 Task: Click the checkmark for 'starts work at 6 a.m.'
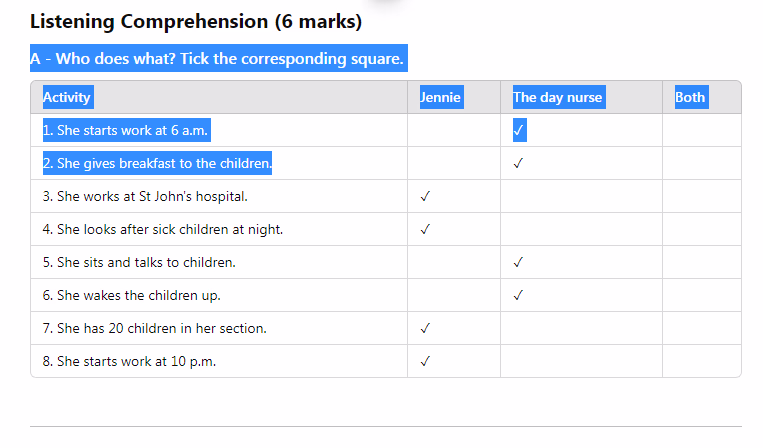click(x=519, y=130)
